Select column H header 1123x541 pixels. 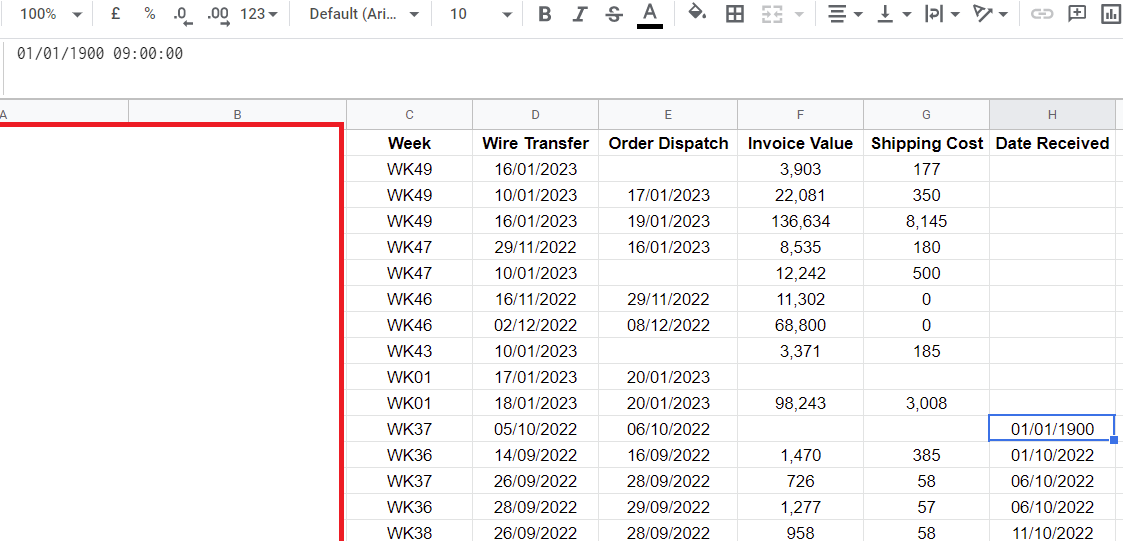click(x=1053, y=115)
